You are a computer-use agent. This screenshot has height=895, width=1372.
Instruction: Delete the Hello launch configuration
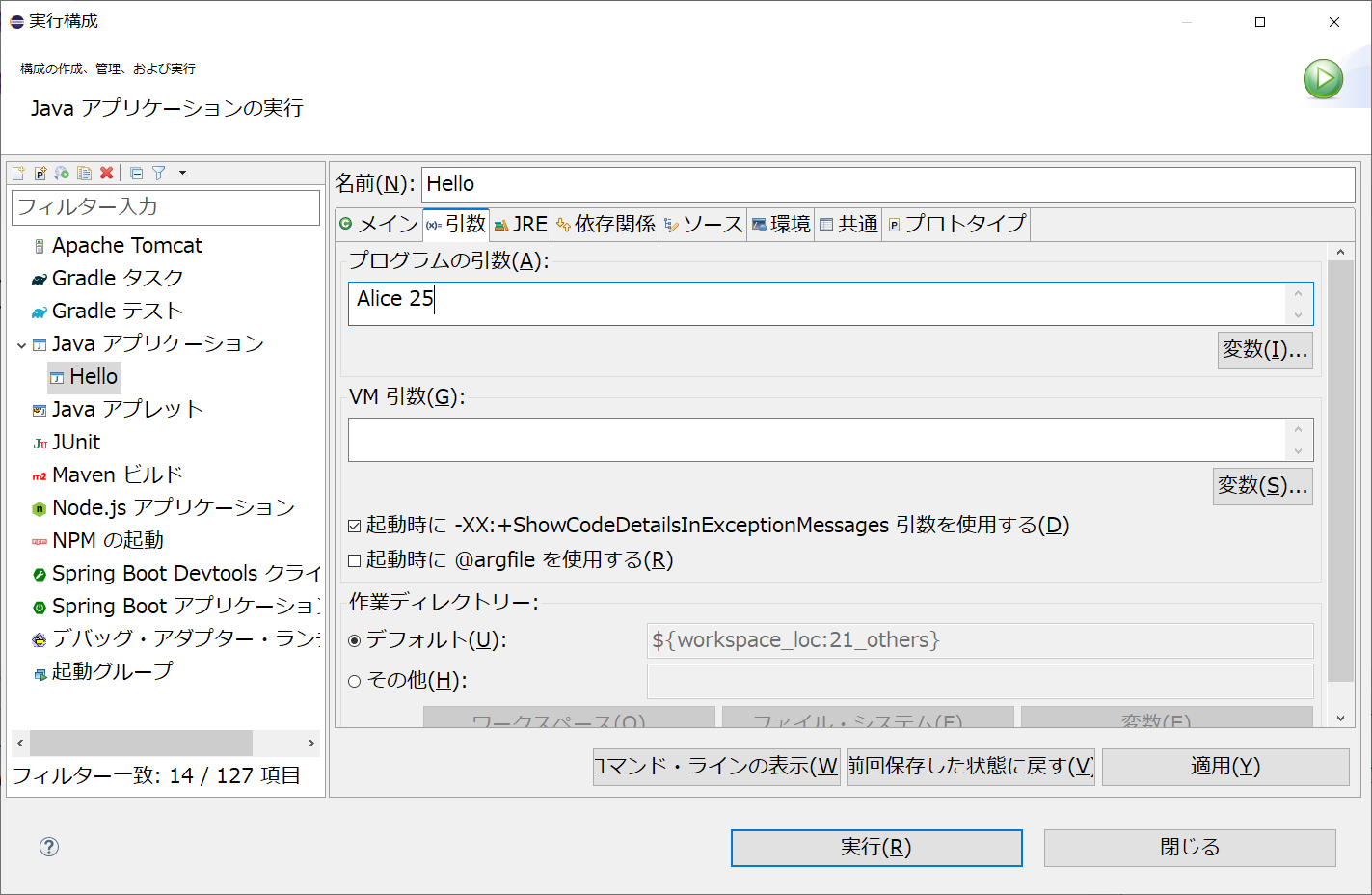(x=106, y=173)
